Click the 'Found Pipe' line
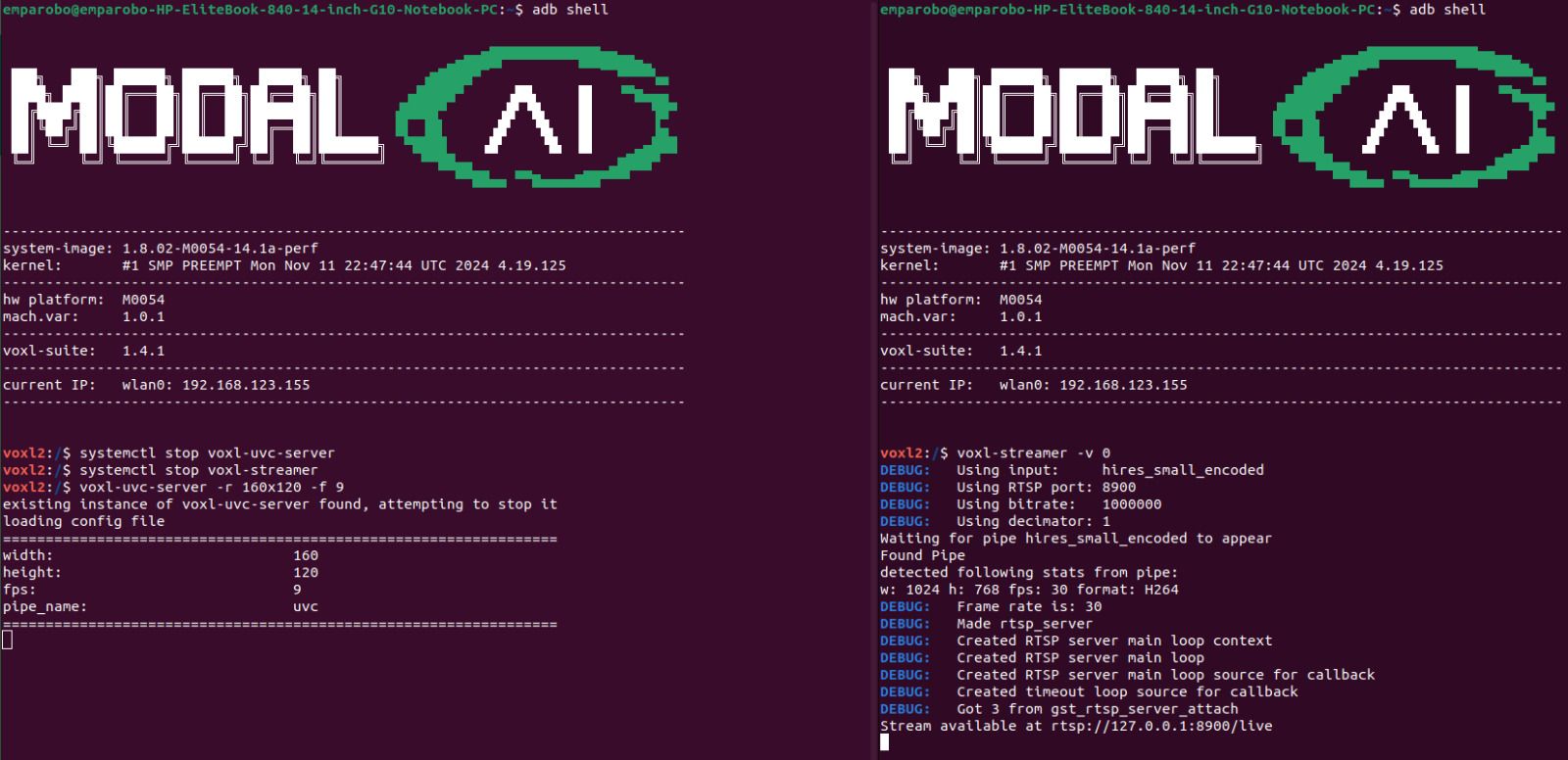 tap(922, 555)
